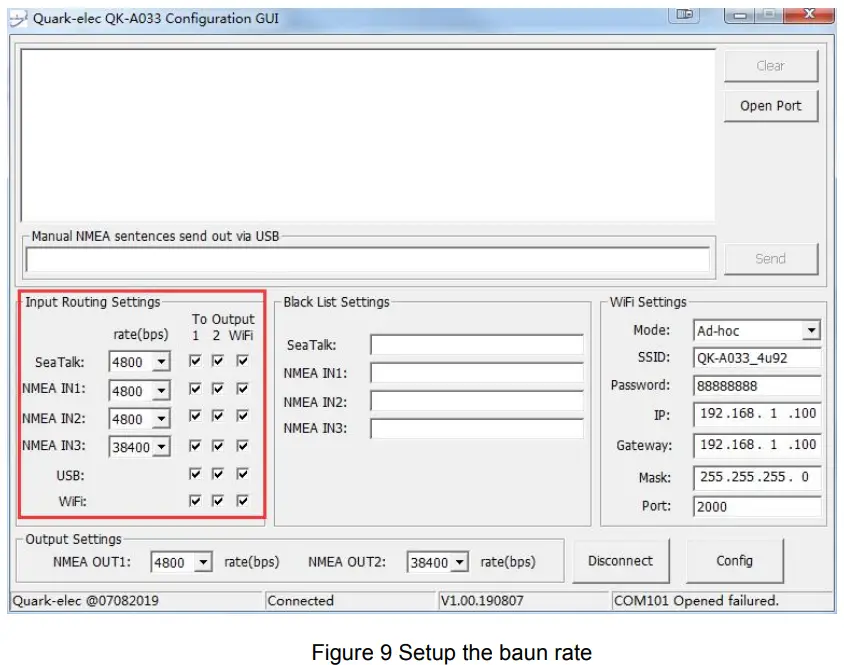Expand the NMEA IN3 rate dropdown
Screen dimensions: 844x665
pos(163,446)
